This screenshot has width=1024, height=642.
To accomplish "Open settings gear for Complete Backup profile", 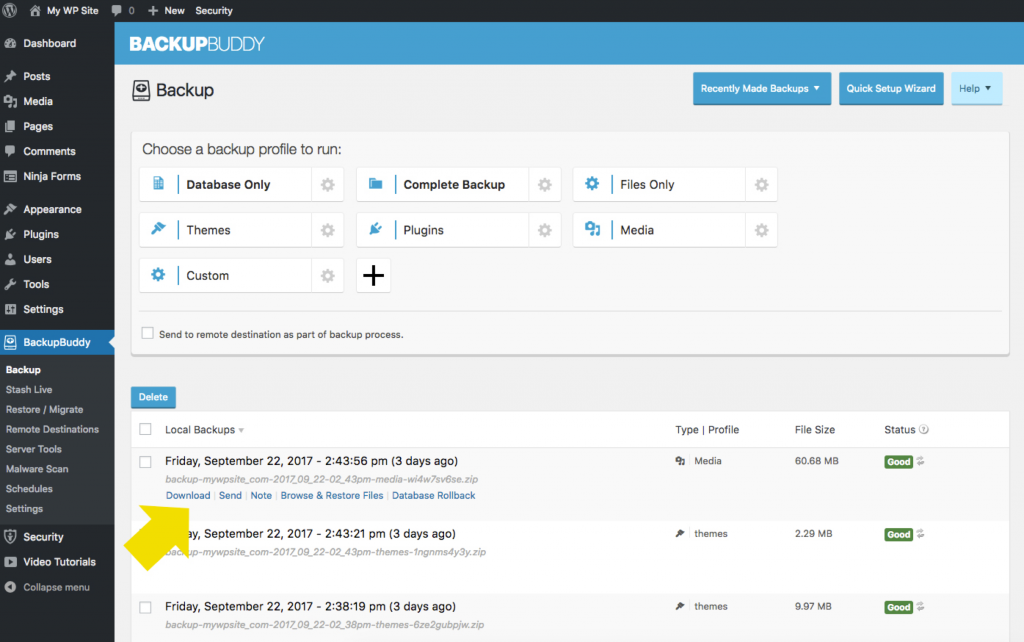I will (545, 185).
